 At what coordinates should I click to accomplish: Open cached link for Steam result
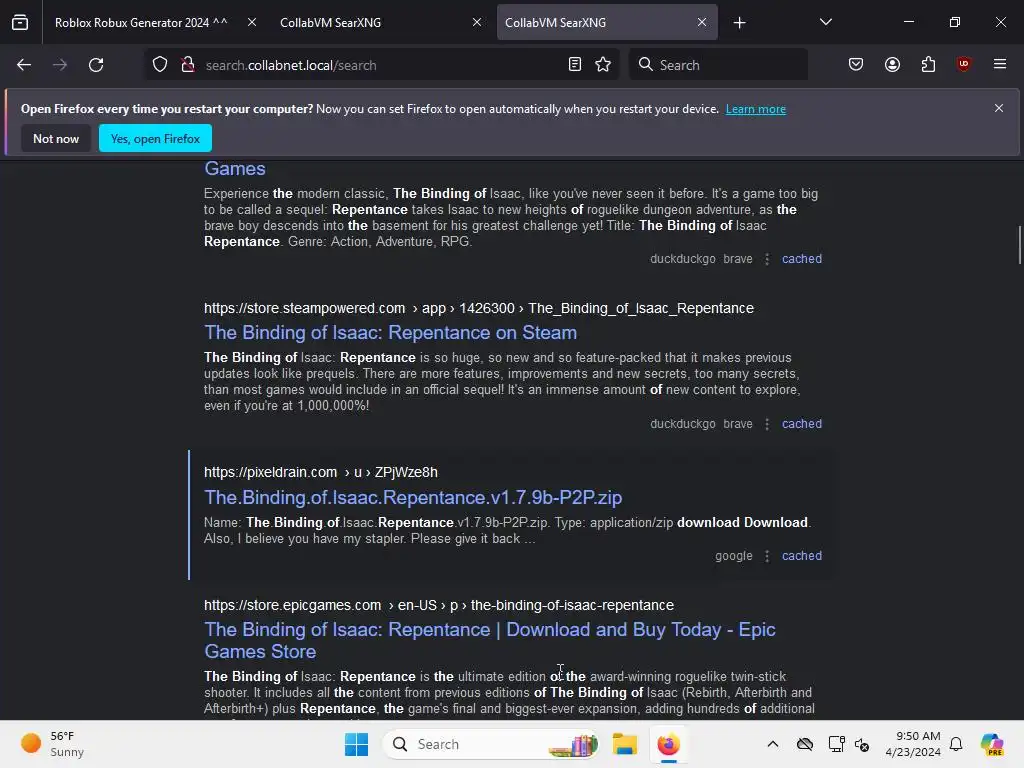802,424
